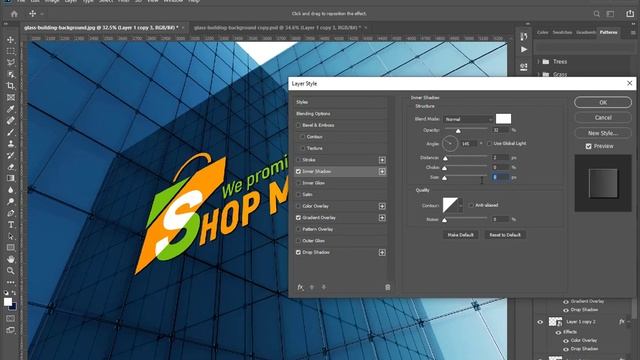The height and width of the screenshot is (360, 640).
Task: Switch to glass-building-background copy.psd document tab
Action: tap(277, 28)
